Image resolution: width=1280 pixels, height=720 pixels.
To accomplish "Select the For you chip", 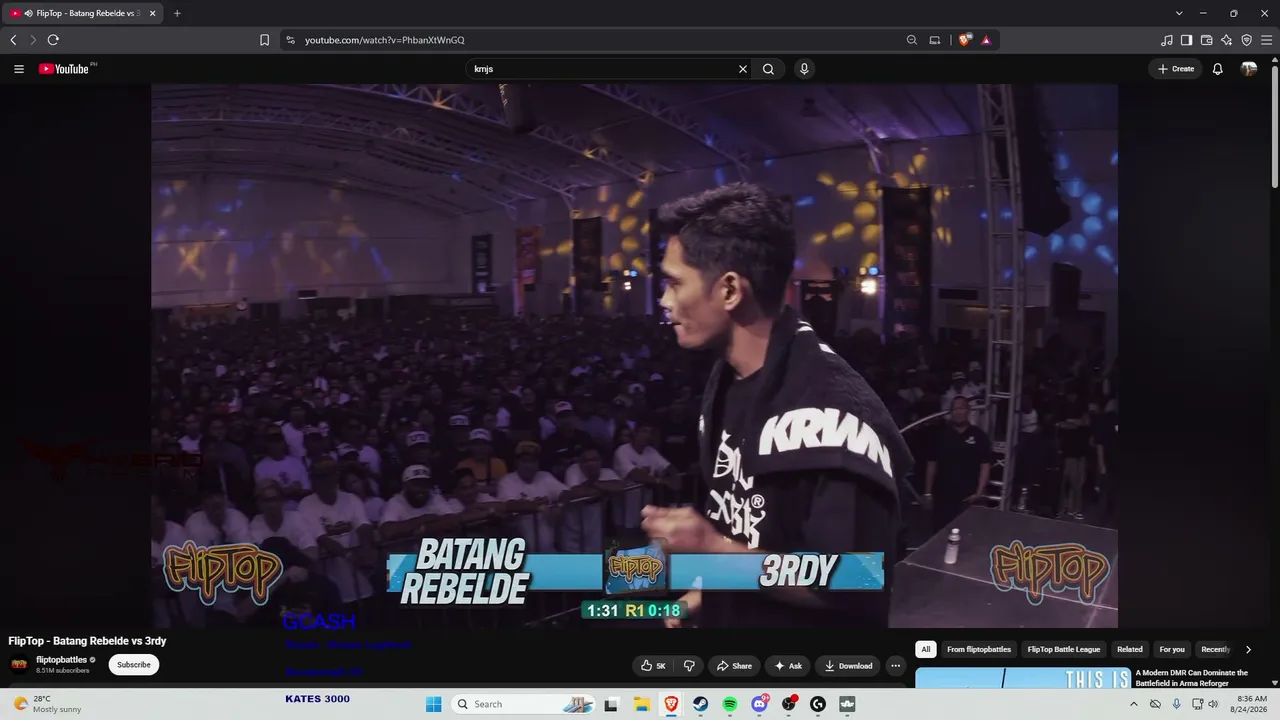I will click(1172, 649).
